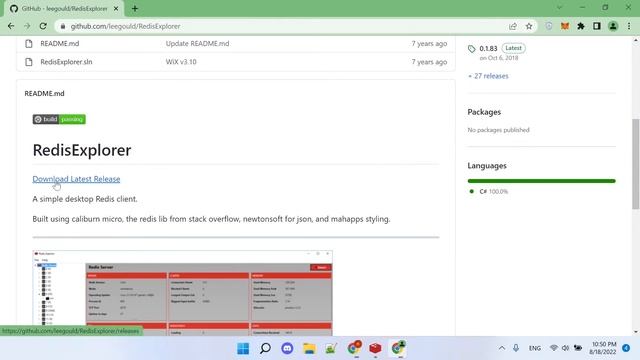Viewport: 640px width, 360px height.
Task: Show hidden tray icons chevron
Action: tap(502, 348)
